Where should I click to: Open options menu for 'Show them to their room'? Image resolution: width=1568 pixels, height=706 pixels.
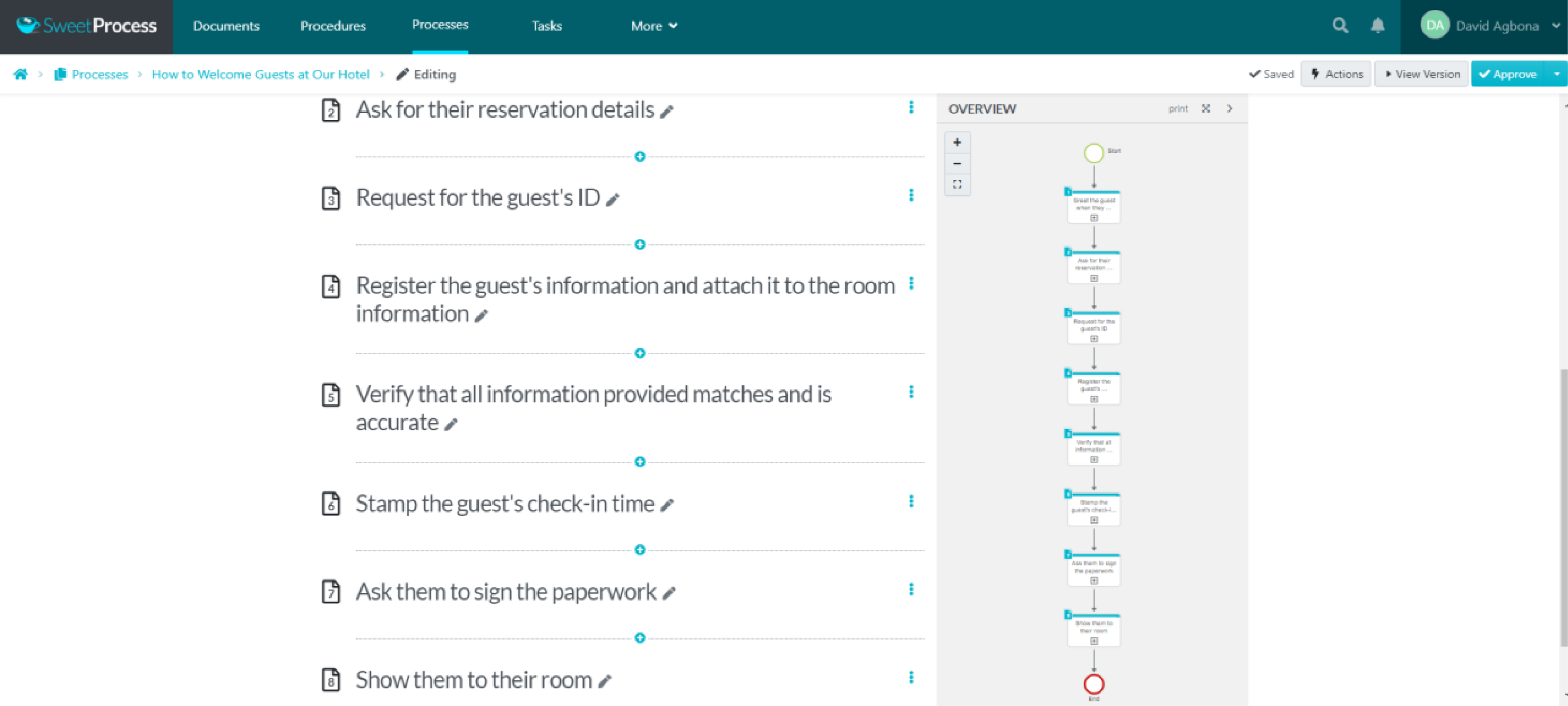911,677
